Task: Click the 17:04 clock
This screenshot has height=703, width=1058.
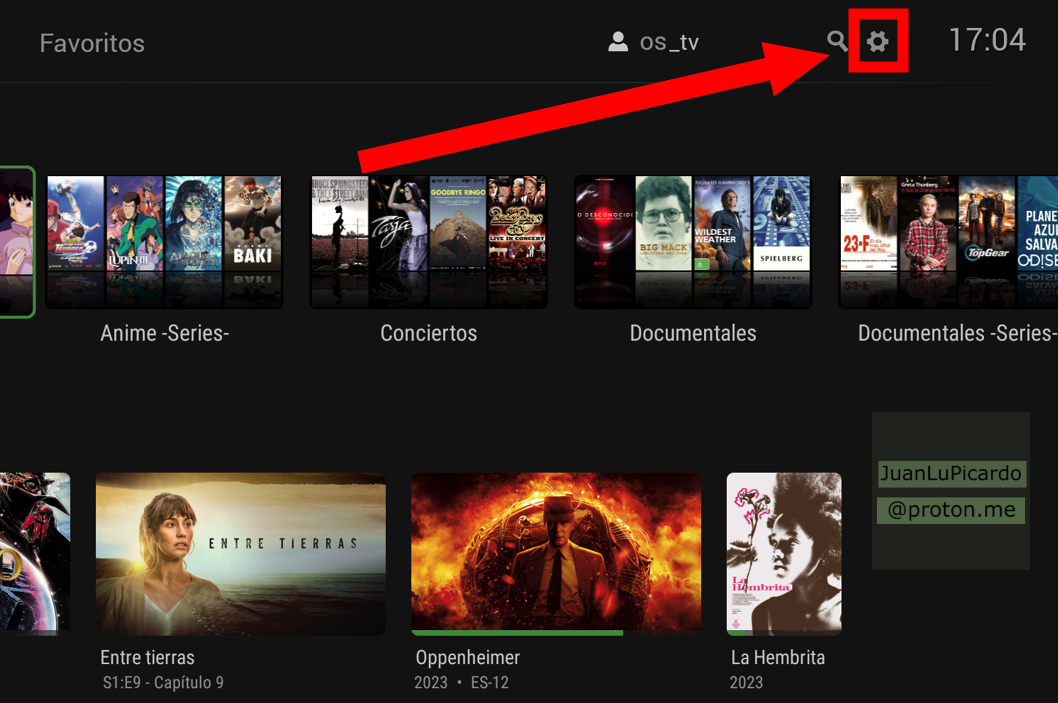Action: pos(986,40)
